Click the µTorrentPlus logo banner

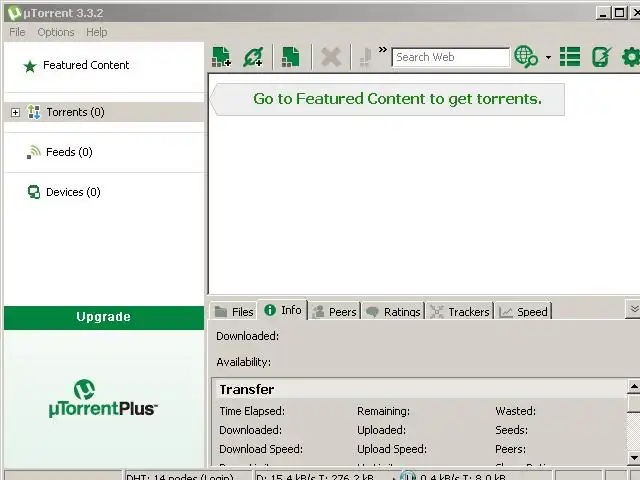point(104,398)
